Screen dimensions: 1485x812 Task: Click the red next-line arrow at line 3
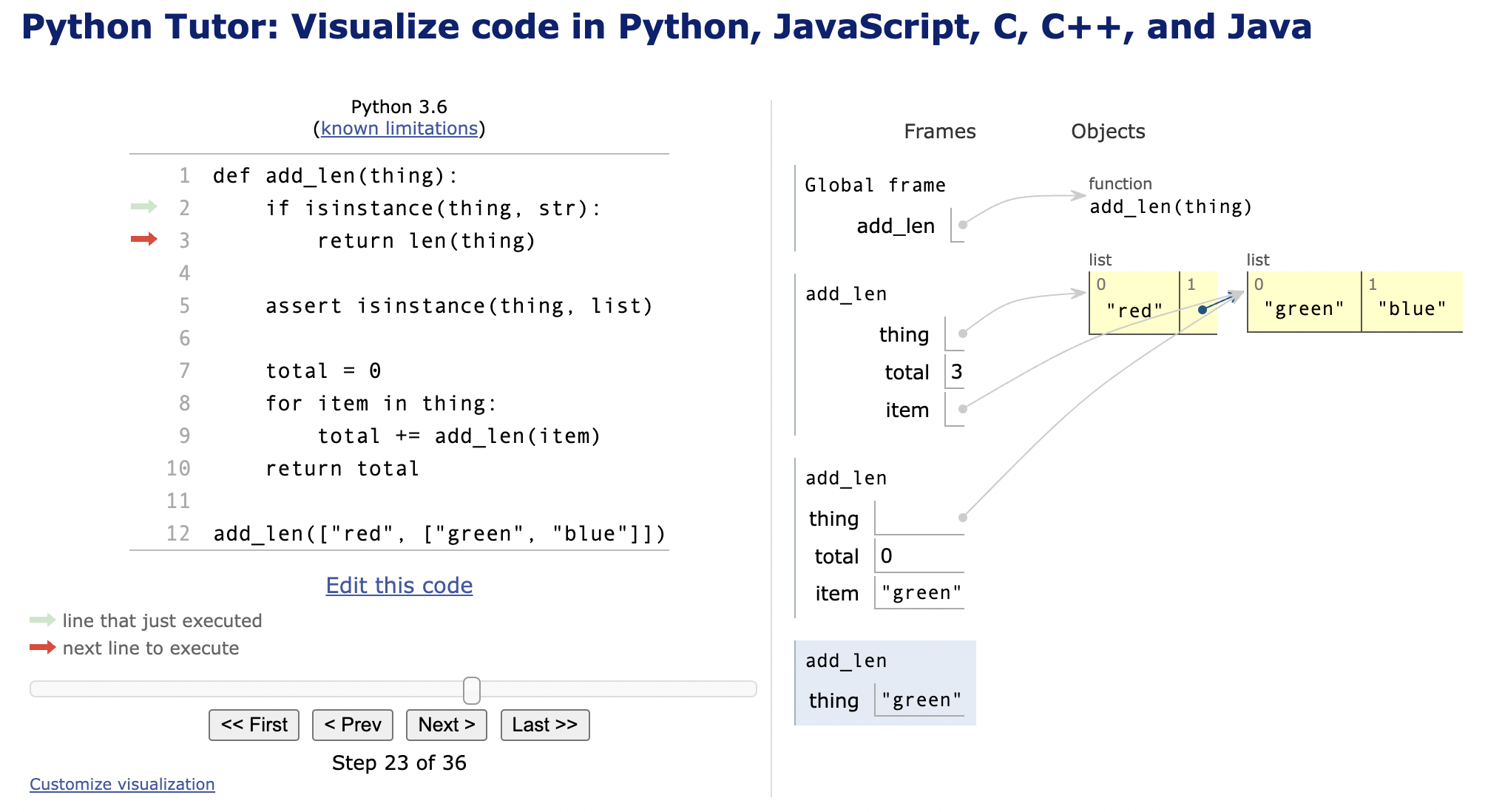[144, 239]
